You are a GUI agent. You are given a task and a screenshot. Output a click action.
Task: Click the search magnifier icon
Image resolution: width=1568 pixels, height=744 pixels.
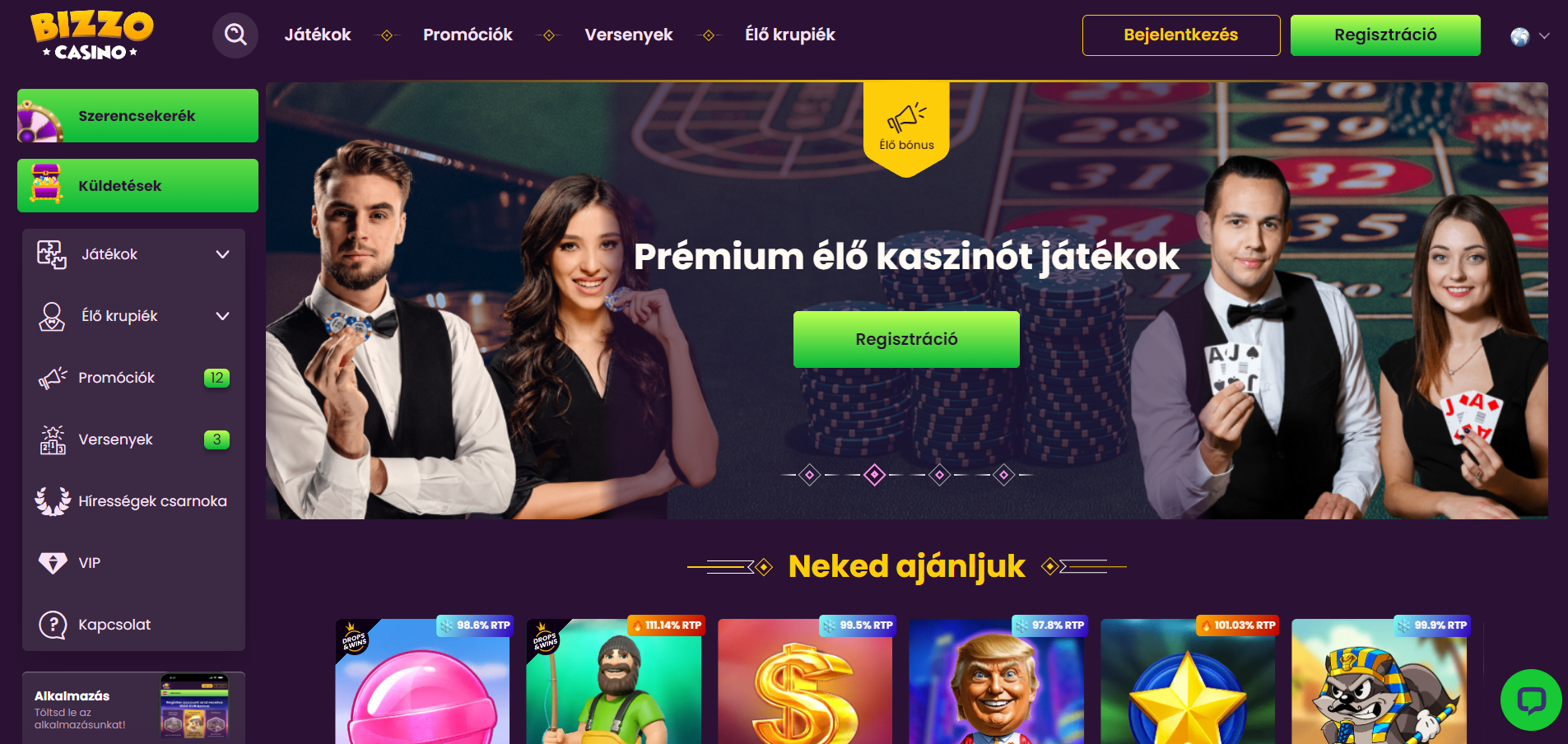[235, 35]
